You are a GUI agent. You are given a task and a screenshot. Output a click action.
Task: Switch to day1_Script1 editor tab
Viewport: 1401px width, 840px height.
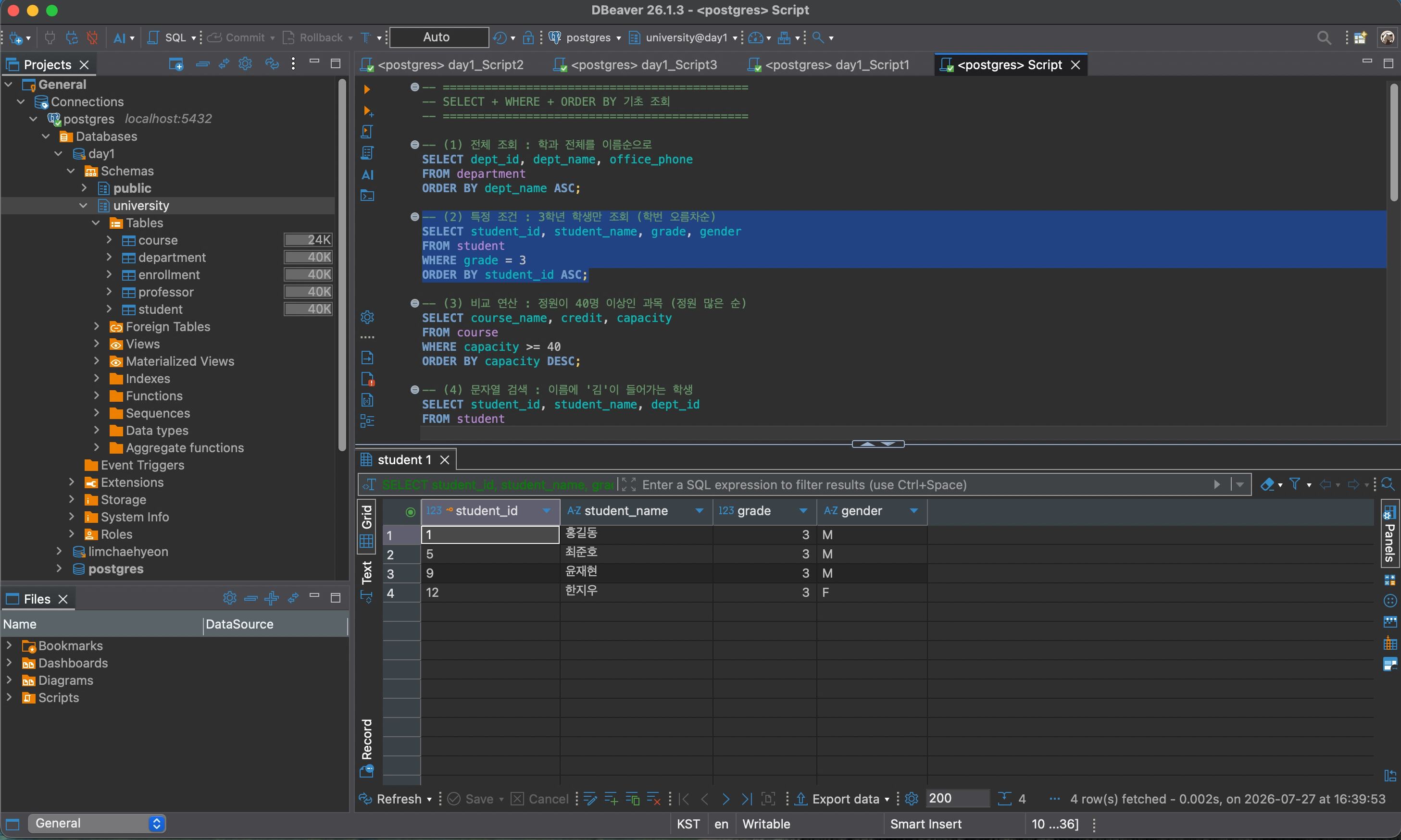tap(828, 64)
